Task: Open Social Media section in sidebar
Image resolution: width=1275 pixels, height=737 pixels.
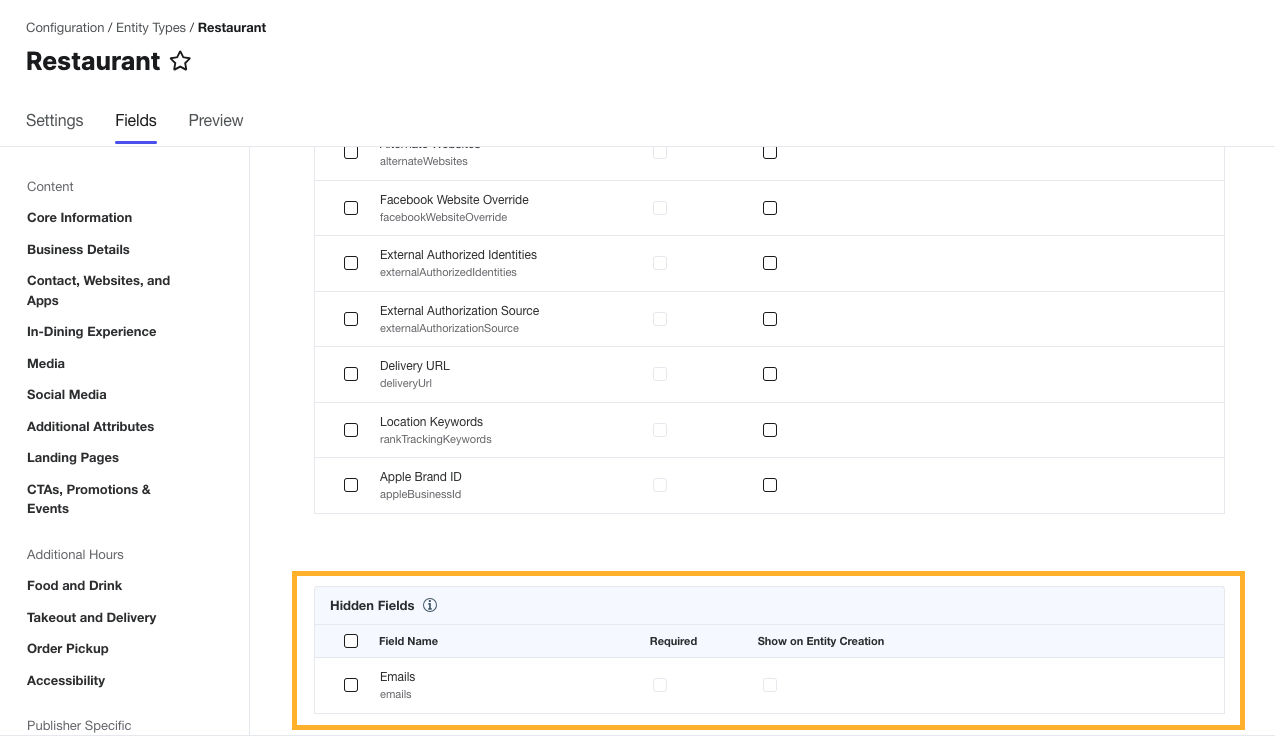Action: pyautogui.click(x=67, y=395)
